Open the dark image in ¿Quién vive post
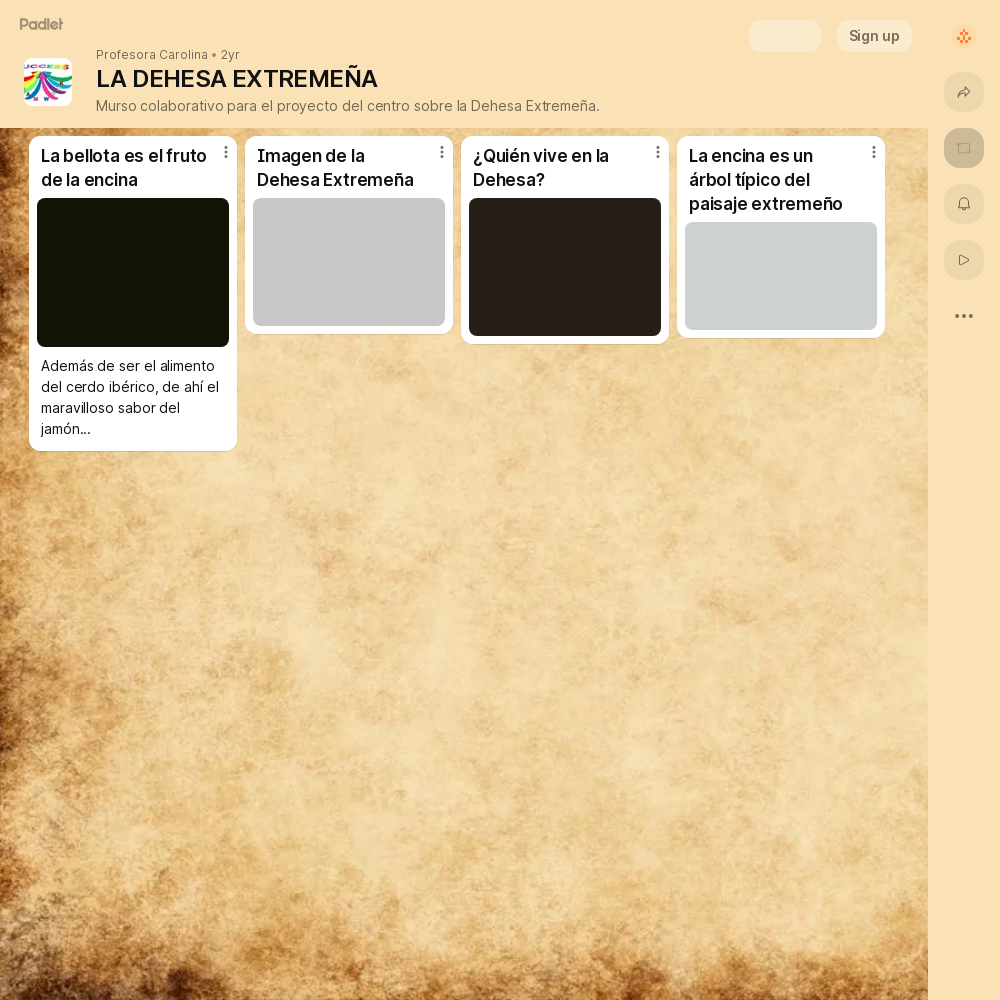 [x=564, y=267]
